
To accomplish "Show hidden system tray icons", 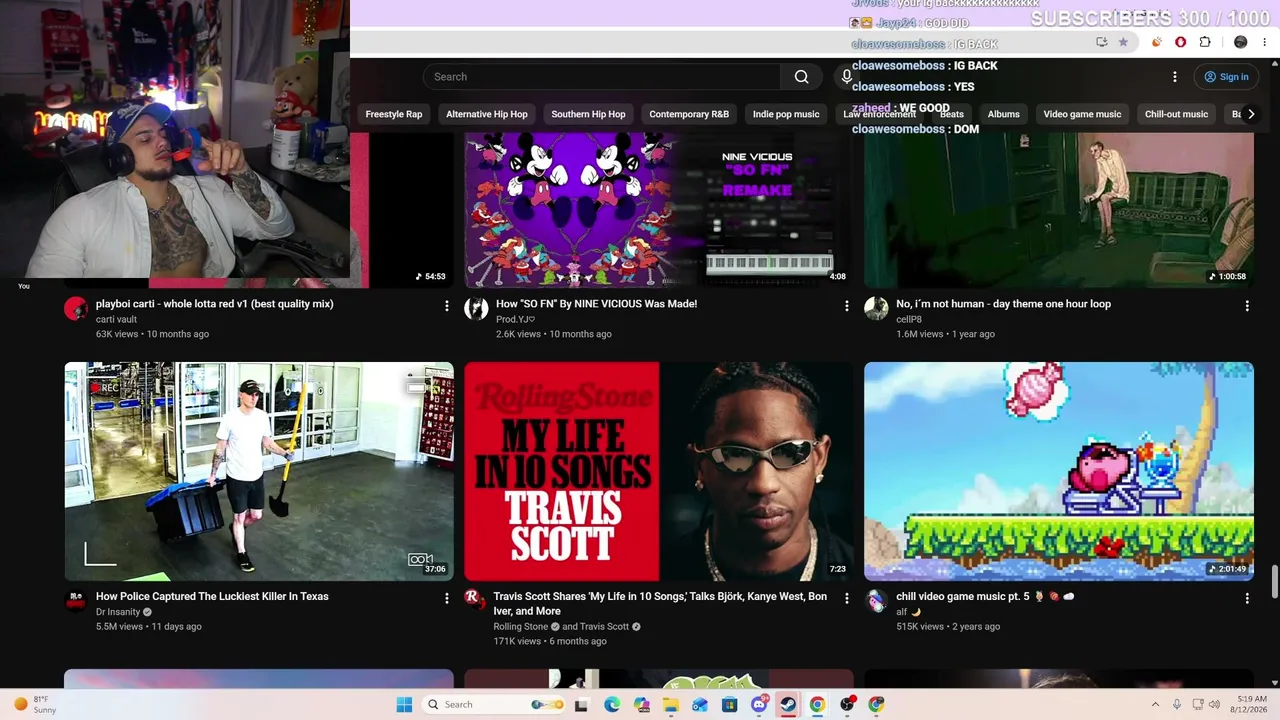I will pos(1155,704).
